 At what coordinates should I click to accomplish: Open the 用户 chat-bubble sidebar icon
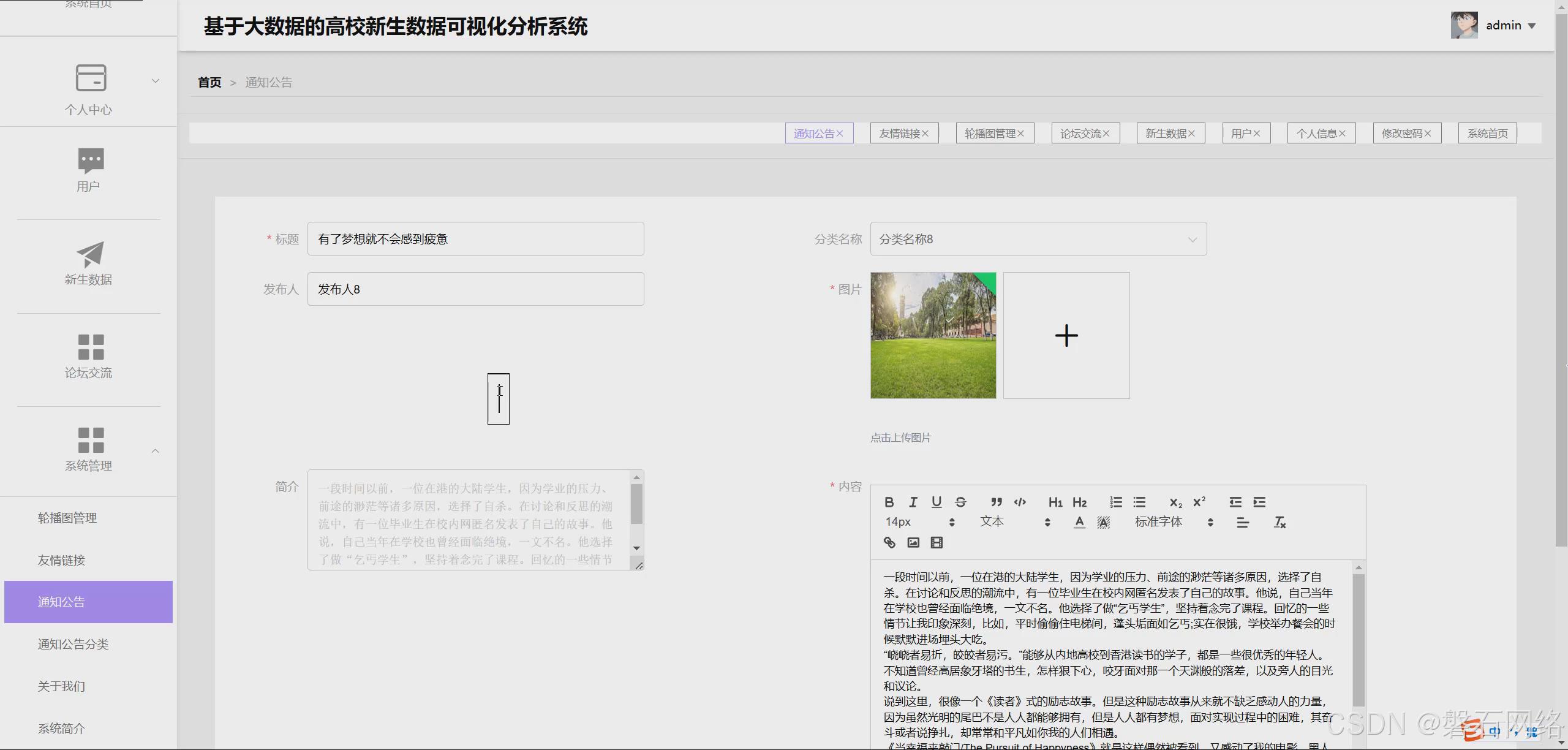click(x=91, y=161)
